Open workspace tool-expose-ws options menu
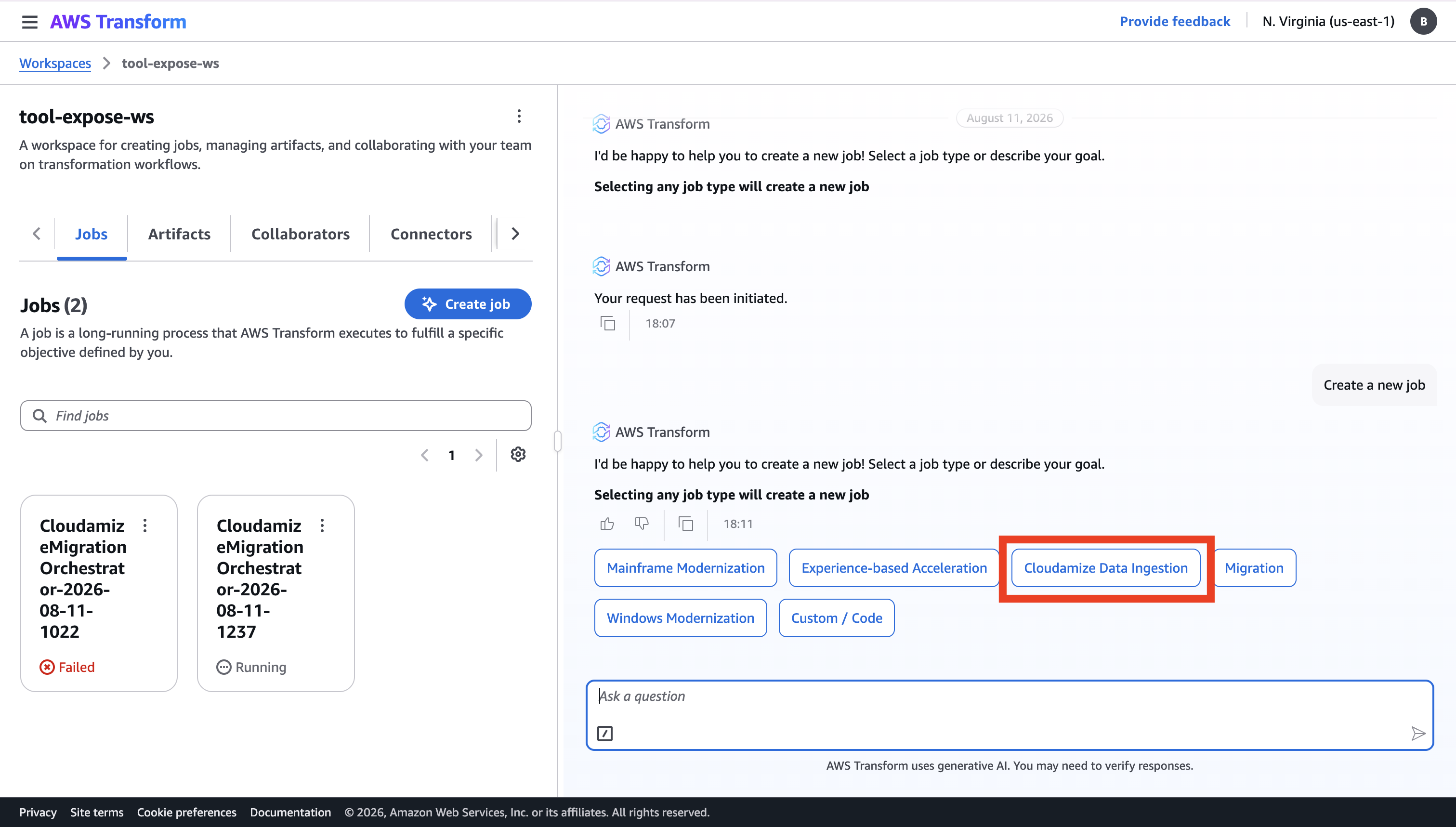Viewport: 1456px width, 827px height. [519, 116]
